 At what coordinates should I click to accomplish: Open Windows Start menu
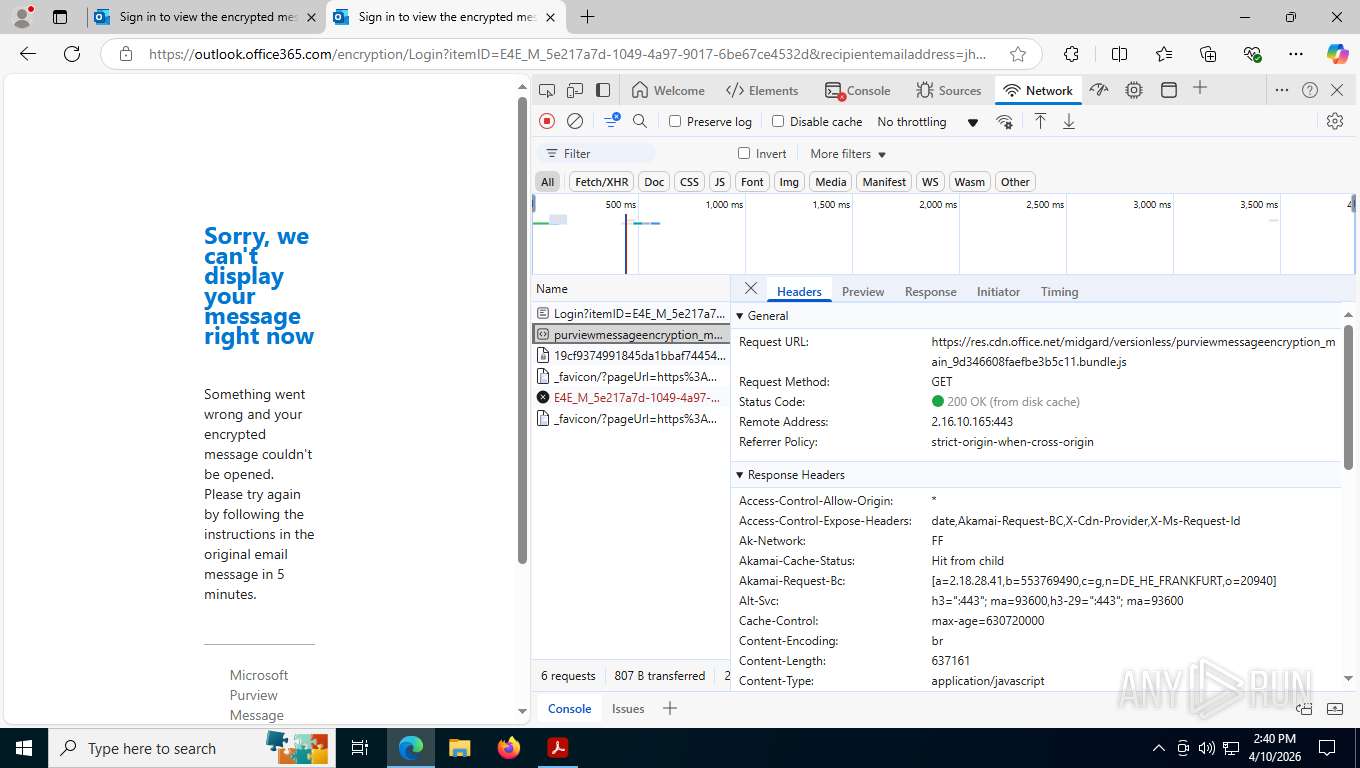tap(23, 748)
